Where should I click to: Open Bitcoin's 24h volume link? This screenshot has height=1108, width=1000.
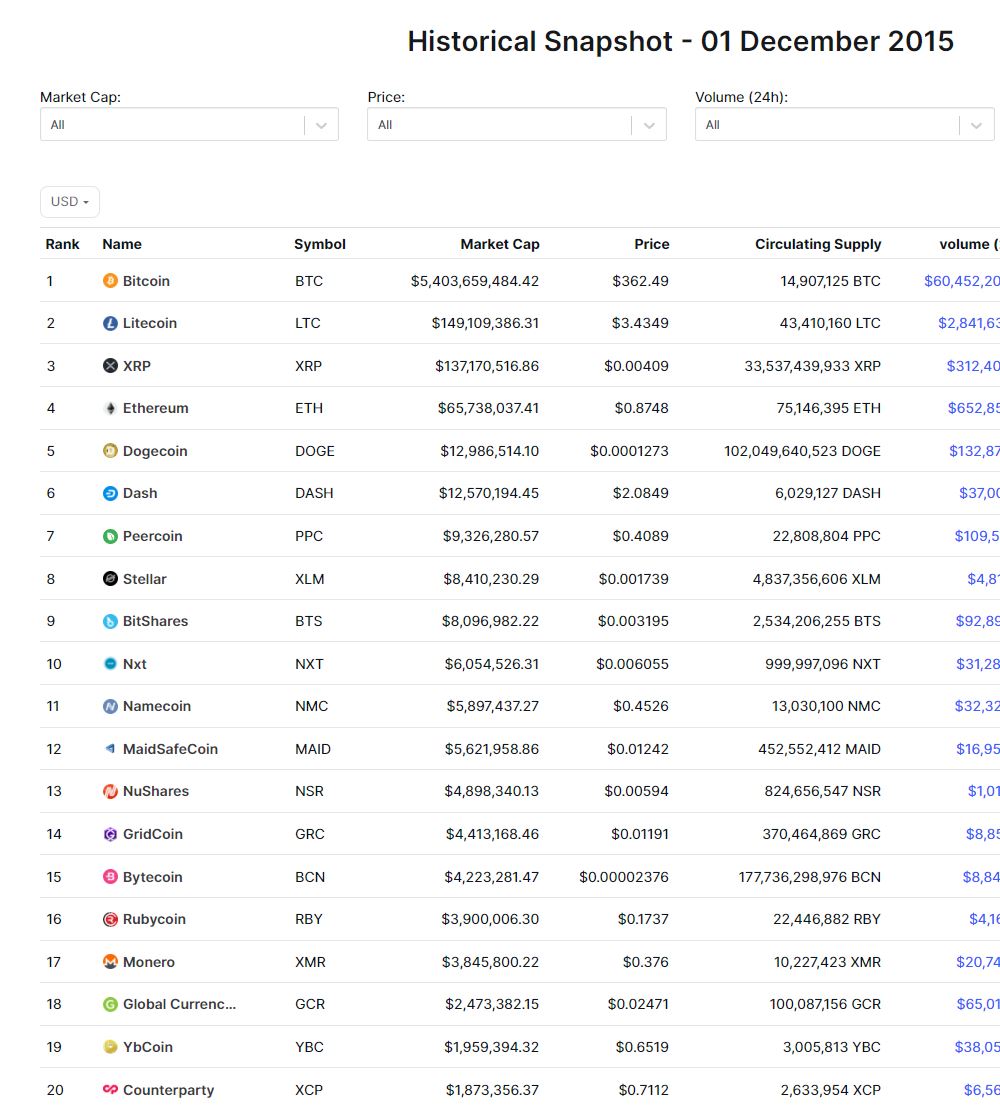click(x=962, y=281)
